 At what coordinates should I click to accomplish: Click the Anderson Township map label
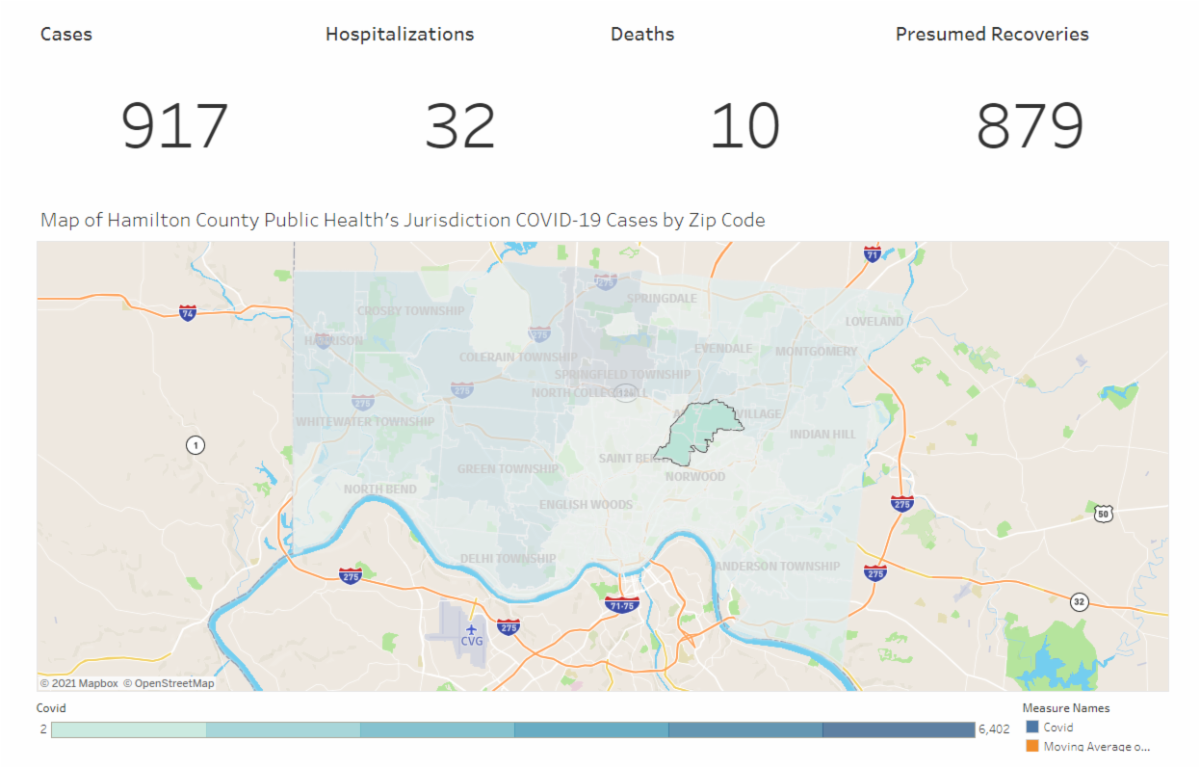pyautogui.click(x=776, y=566)
